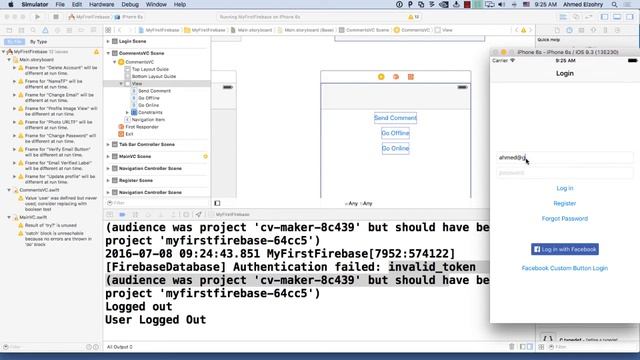Click the volume icon in menu bar
The height and width of the screenshot is (360, 640).
tap(501, 4)
